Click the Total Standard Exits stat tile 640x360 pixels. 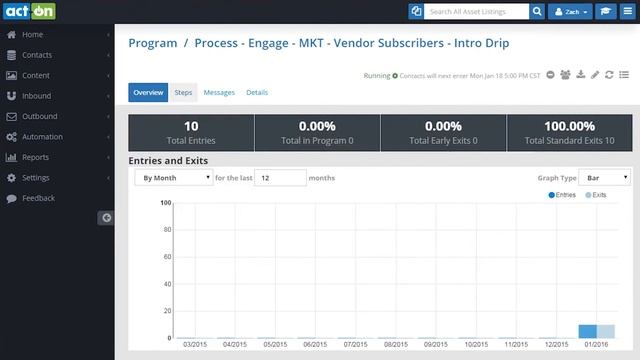pos(569,133)
